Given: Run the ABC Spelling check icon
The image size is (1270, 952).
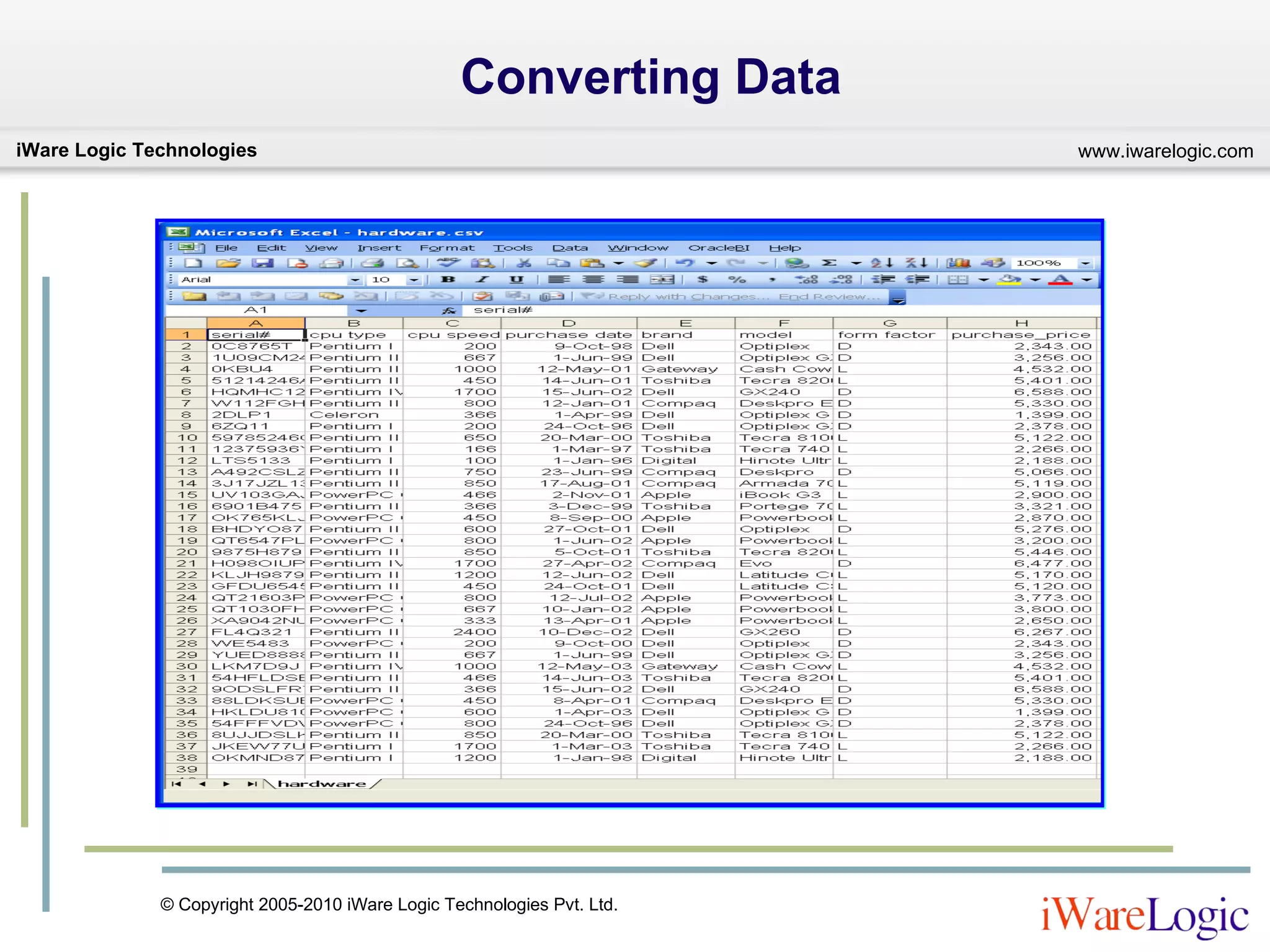Looking at the screenshot, I should 448,263.
